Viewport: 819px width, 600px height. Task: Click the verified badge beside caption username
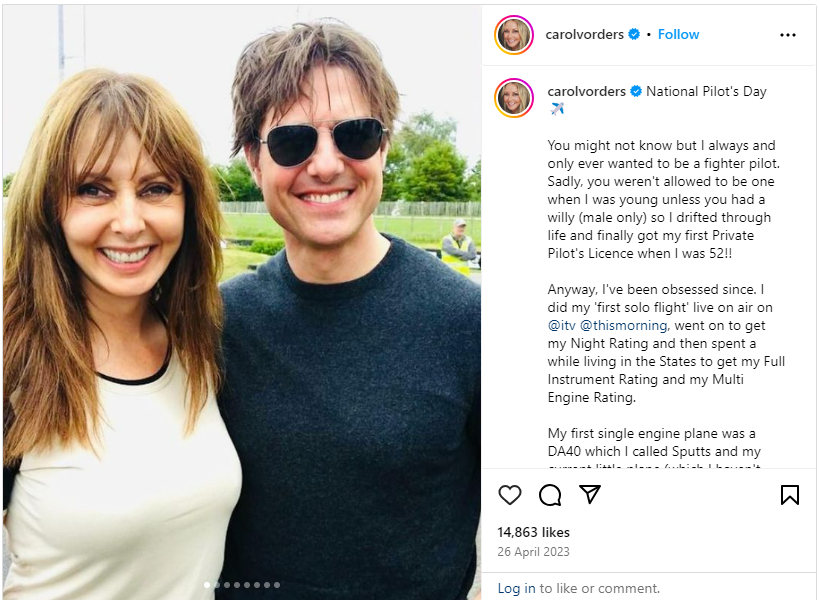coord(636,91)
